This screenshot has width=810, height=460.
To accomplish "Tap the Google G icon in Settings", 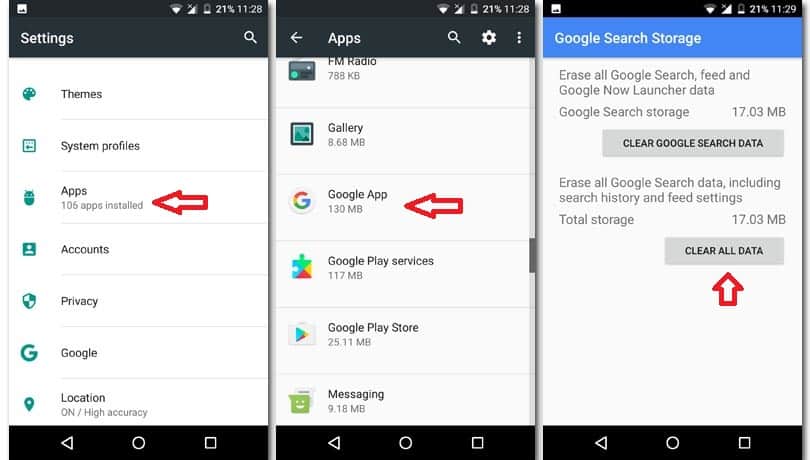I will pyautogui.click(x=29, y=352).
